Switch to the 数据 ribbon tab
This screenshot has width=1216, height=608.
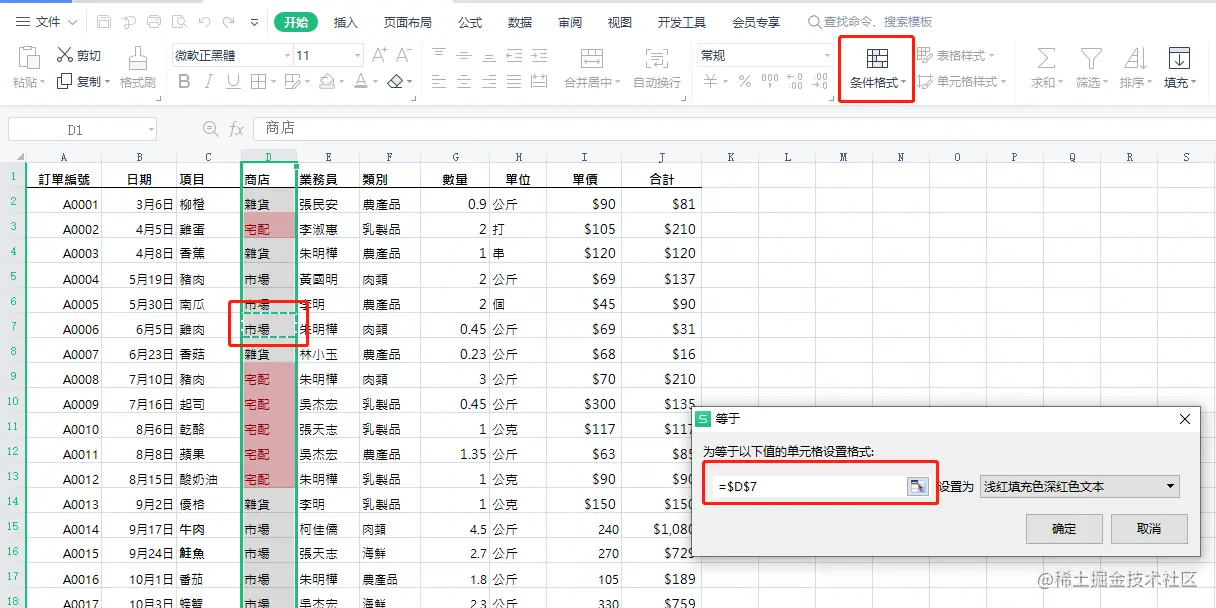(521, 21)
